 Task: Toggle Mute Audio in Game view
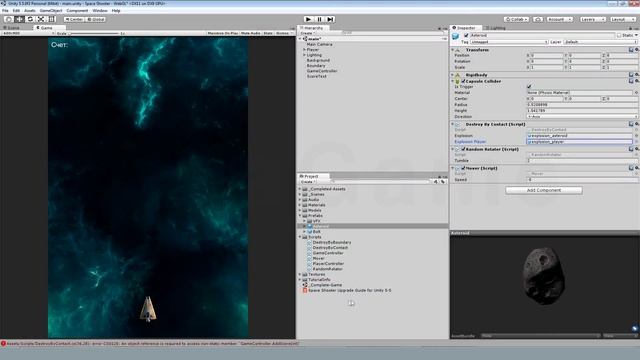(251, 33)
